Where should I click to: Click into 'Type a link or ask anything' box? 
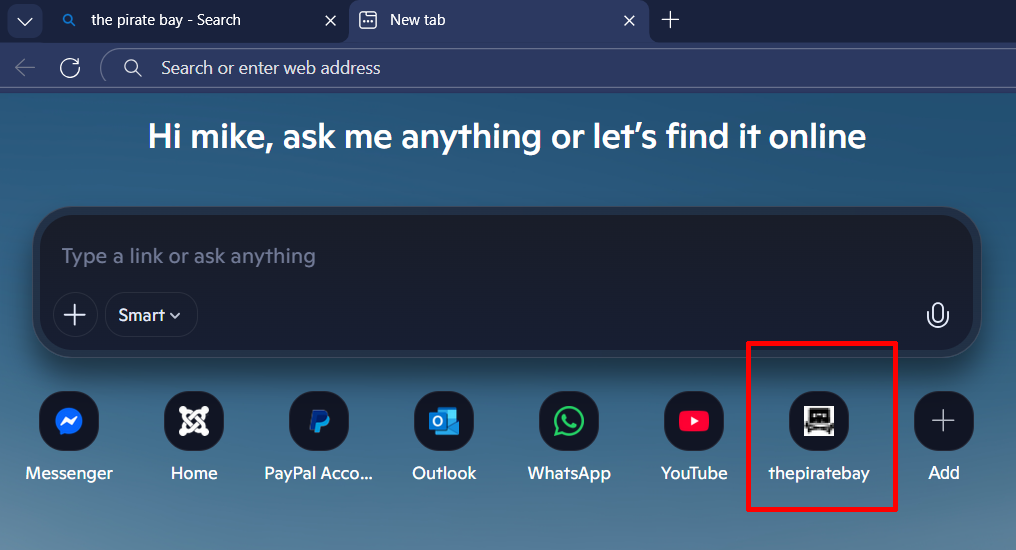click(480, 256)
